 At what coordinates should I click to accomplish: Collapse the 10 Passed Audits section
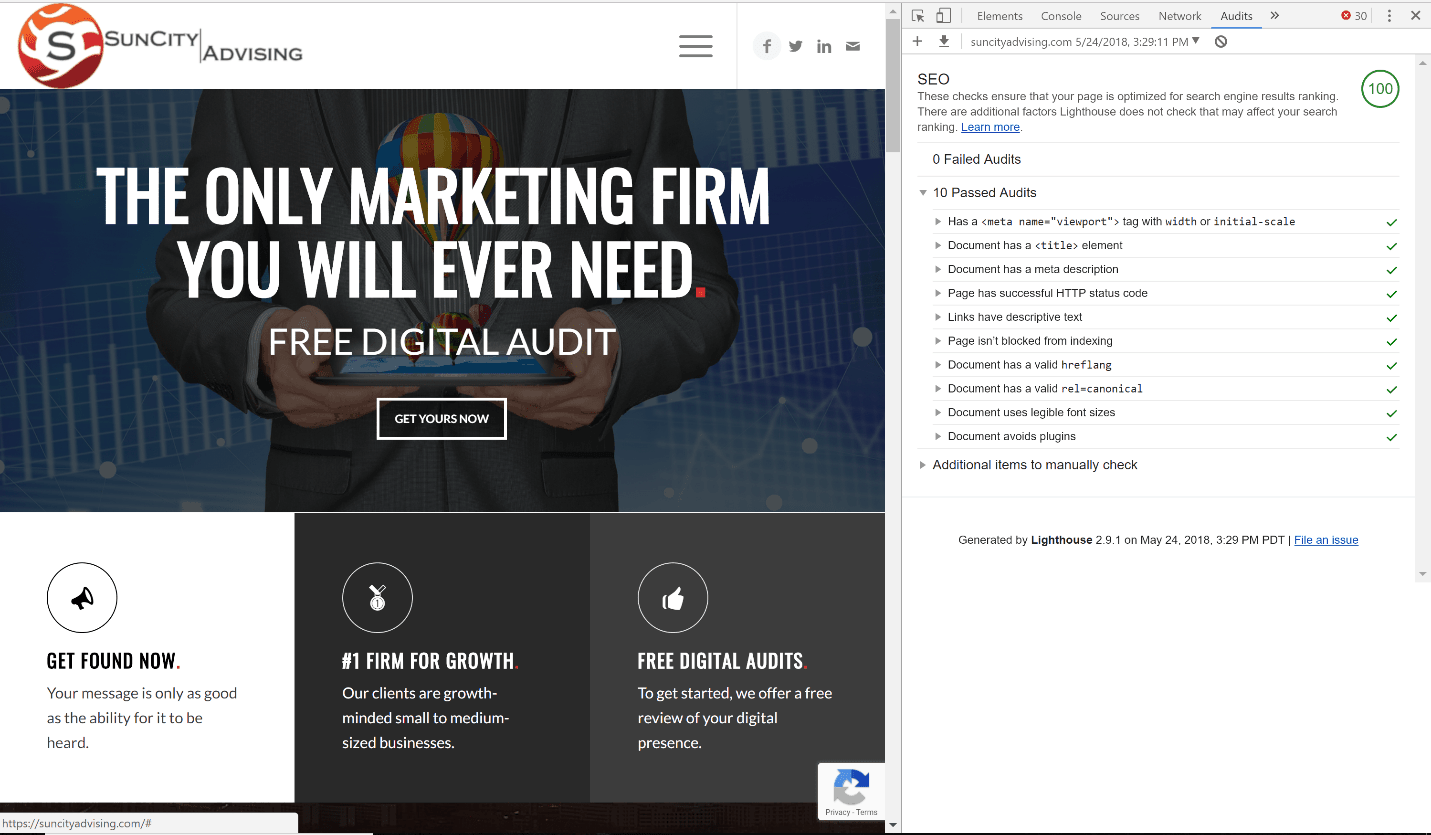coord(923,193)
